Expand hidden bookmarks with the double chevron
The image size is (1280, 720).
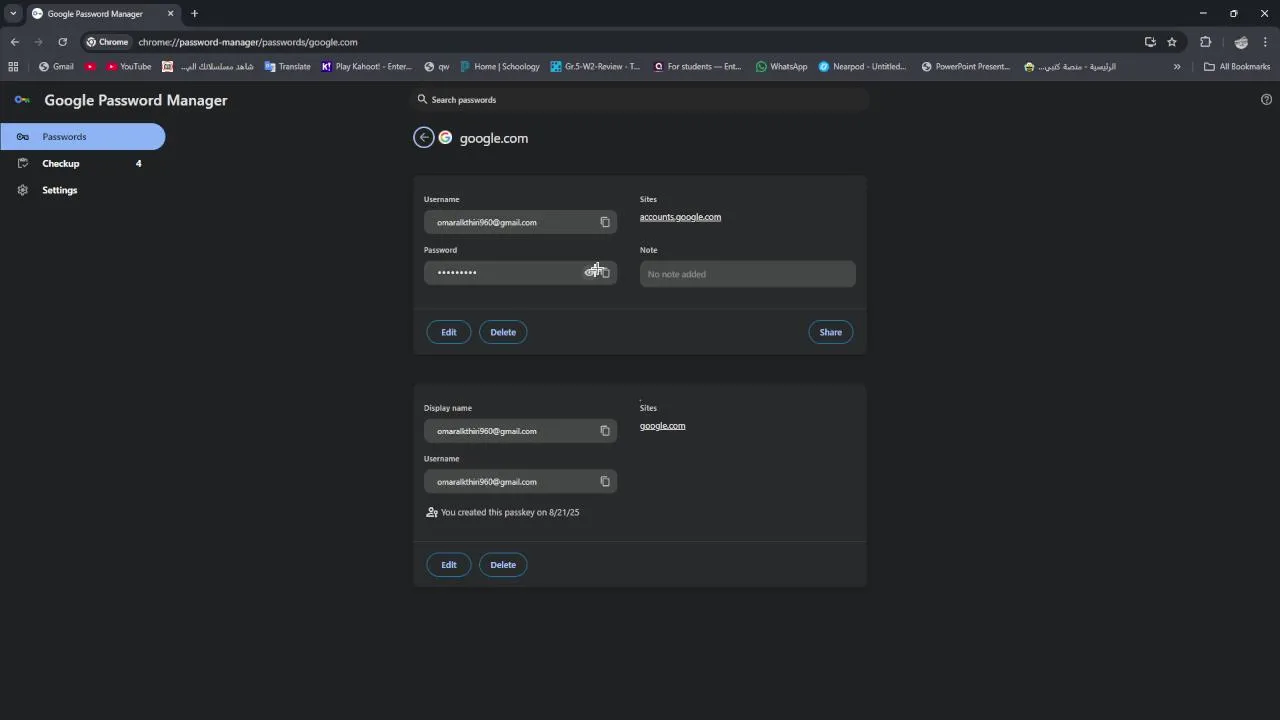pyautogui.click(x=1177, y=67)
